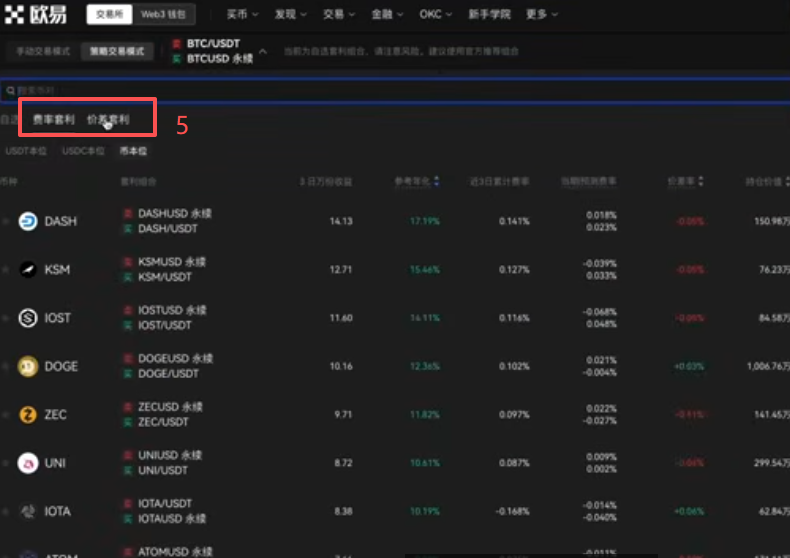The height and width of the screenshot is (558, 790).
Task: Click red sell badge next to IOTA/USDT
Action: coord(128,504)
